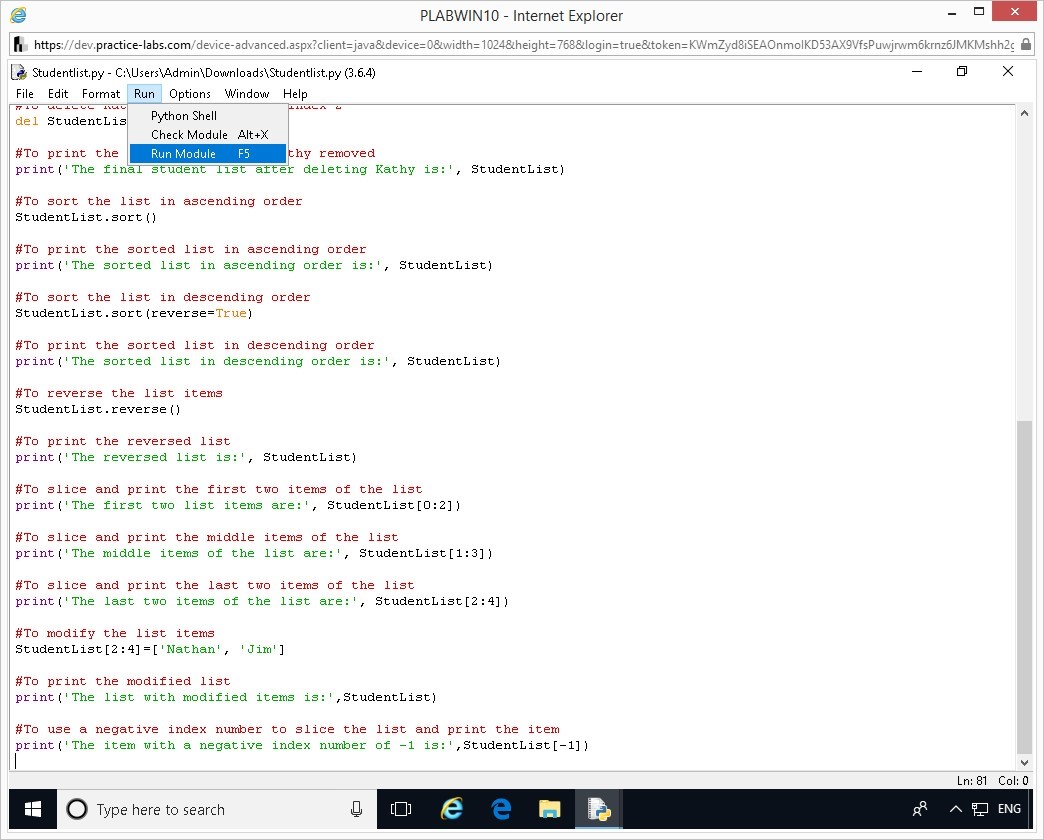1044x840 pixels.
Task: Expand the hidden system tray icons chevron
Action: click(954, 809)
